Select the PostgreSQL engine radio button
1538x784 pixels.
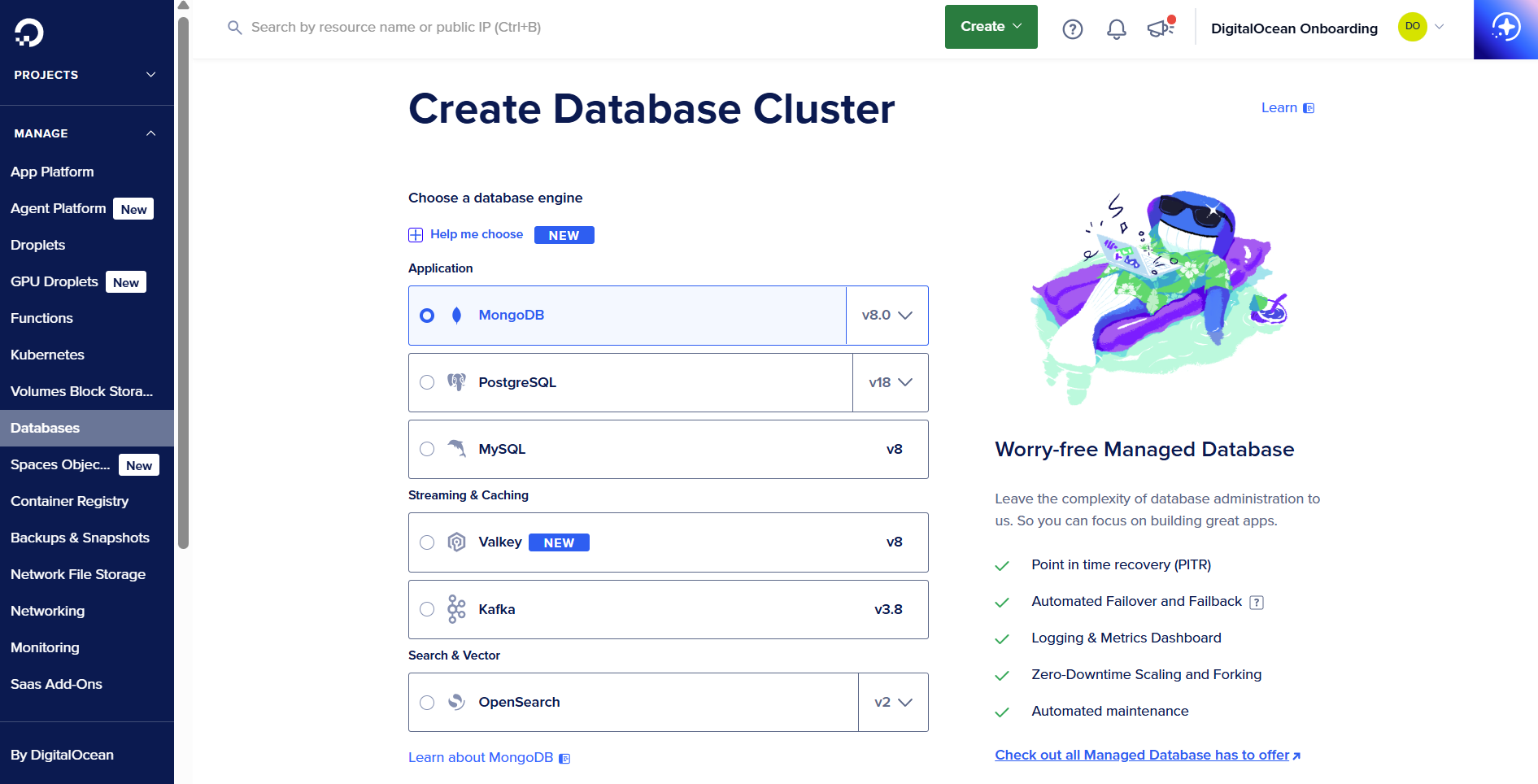(427, 382)
